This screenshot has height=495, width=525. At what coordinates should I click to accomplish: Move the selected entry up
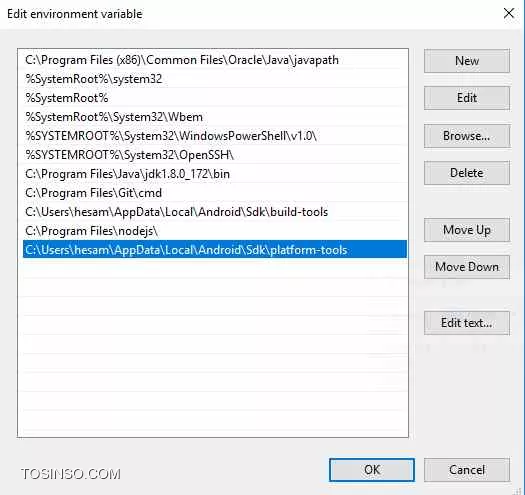[x=467, y=230]
